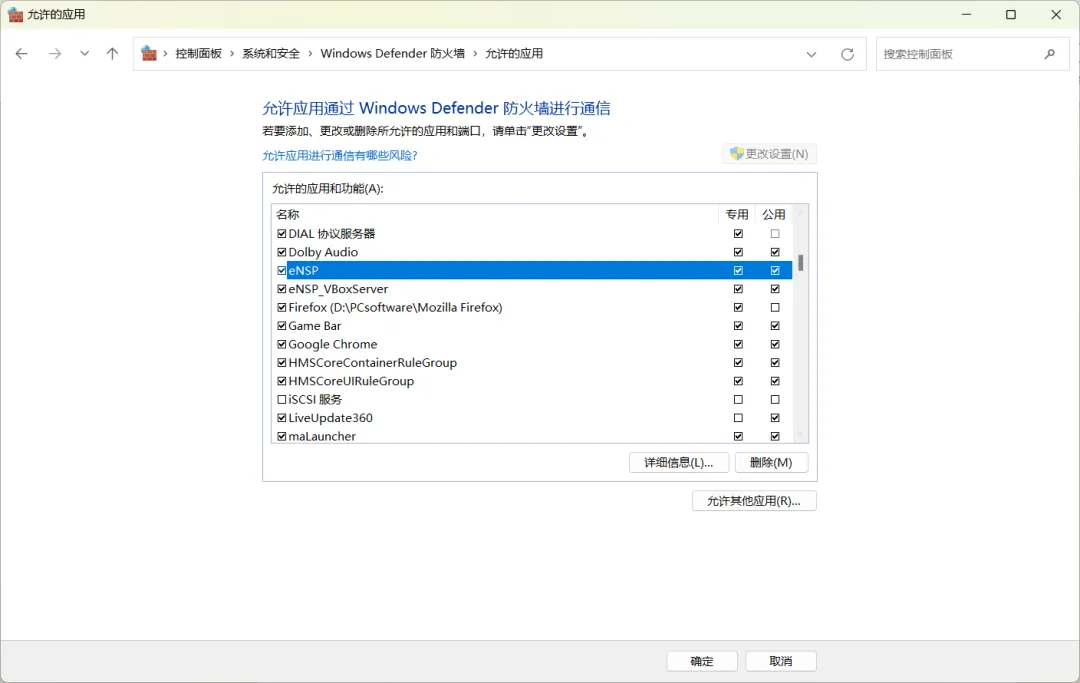Click the 取消 button
1080x683 pixels.
coord(781,661)
